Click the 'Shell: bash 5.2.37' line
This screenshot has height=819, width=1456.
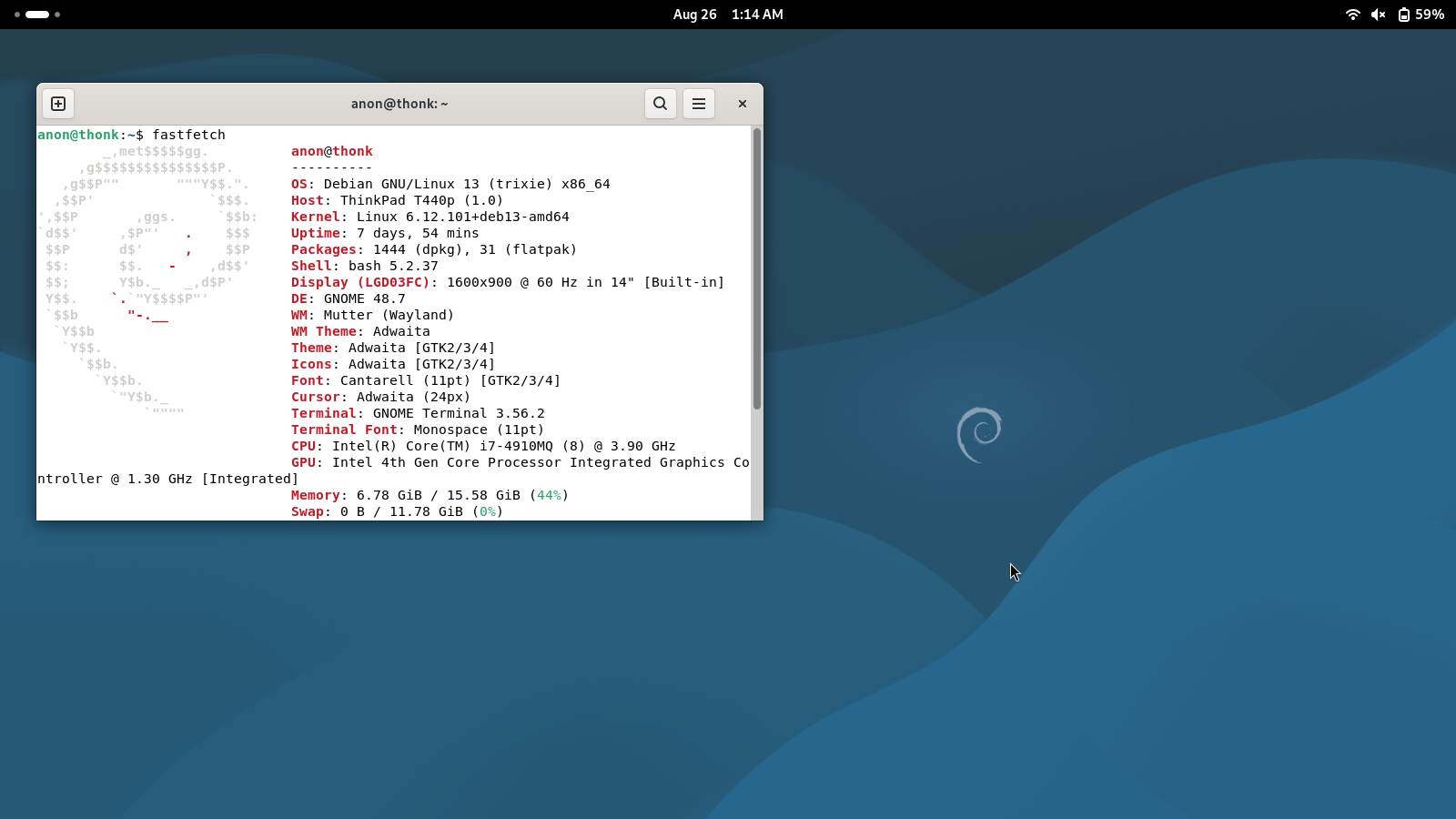click(365, 266)
